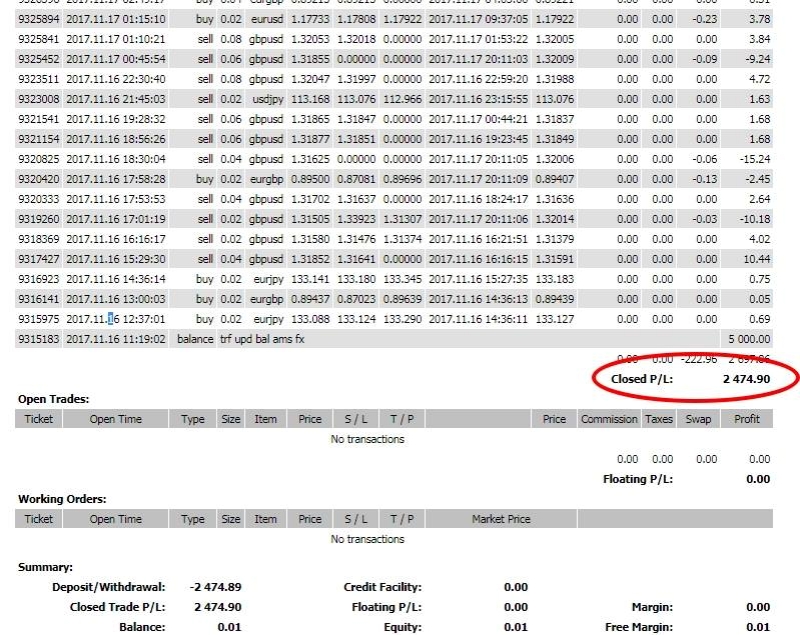This screenshot has height=635, width=800.
Task: Select ticket number 9315975
Action: (x=39, y=319)
